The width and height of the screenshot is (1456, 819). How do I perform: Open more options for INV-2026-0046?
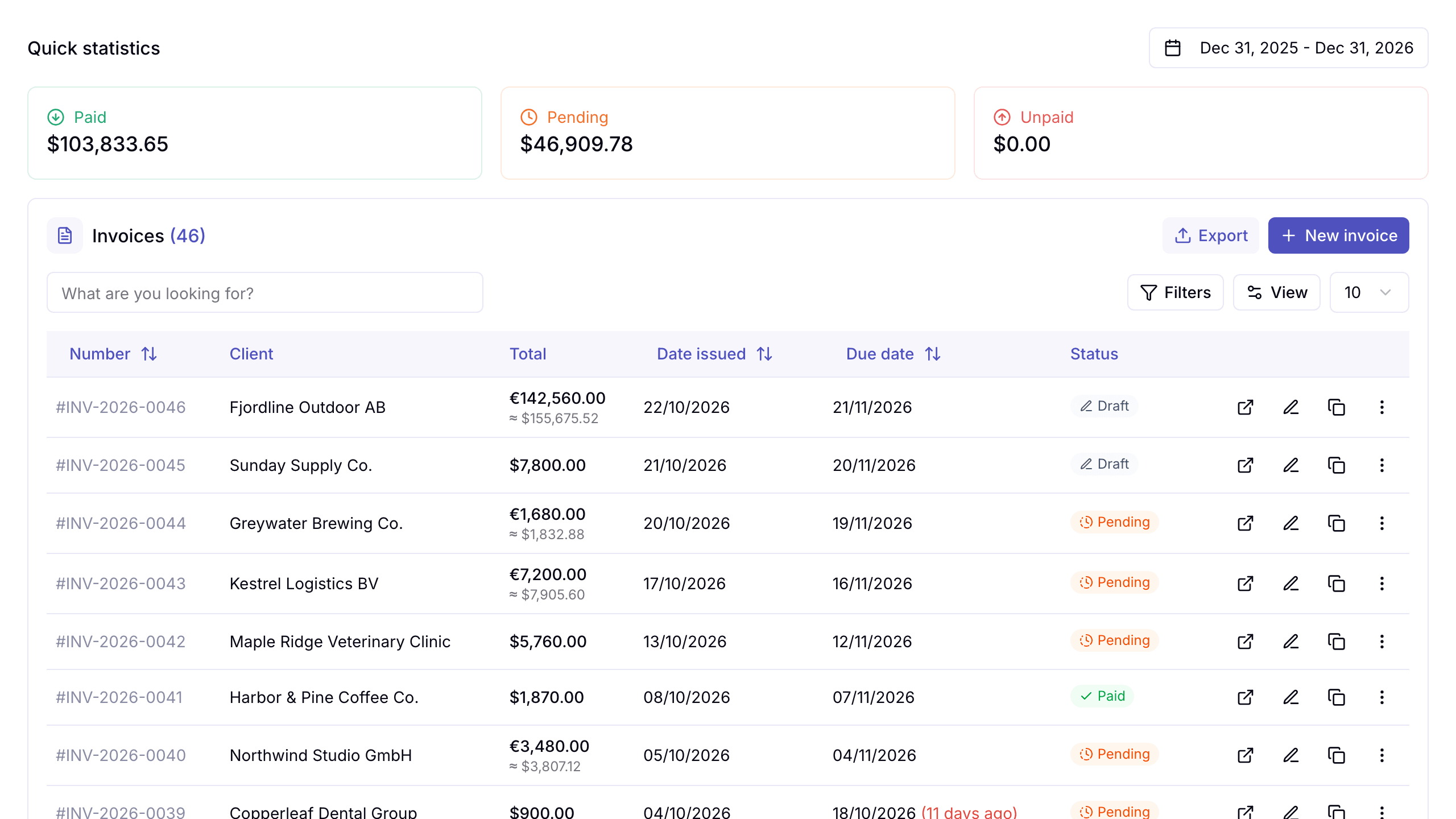(x=1382, y=407)
